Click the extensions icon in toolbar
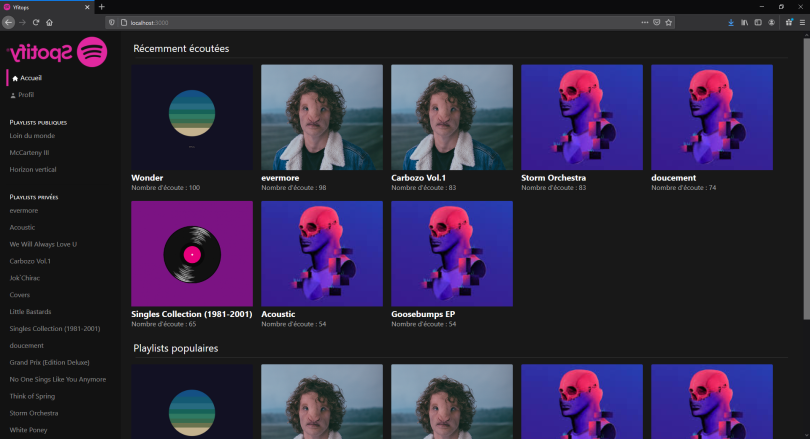 [x=789, y=22]
